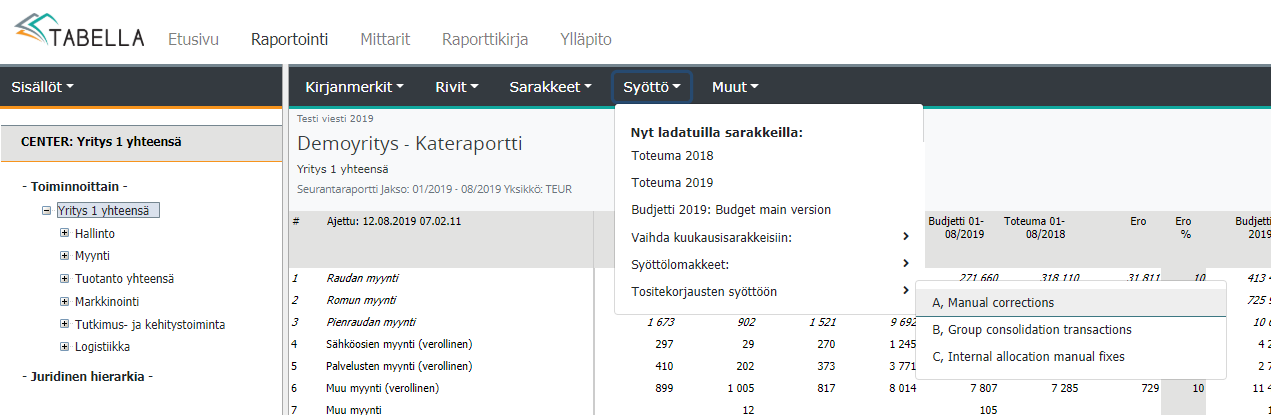Open the Kirjanmerkit dropdown menu
Screen dimensions: 1271x415
click(354, 87)
